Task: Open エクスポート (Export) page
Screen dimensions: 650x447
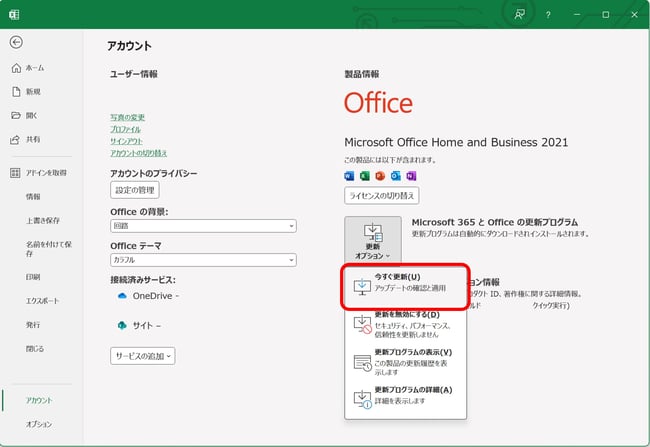Action: coord(42,301)
